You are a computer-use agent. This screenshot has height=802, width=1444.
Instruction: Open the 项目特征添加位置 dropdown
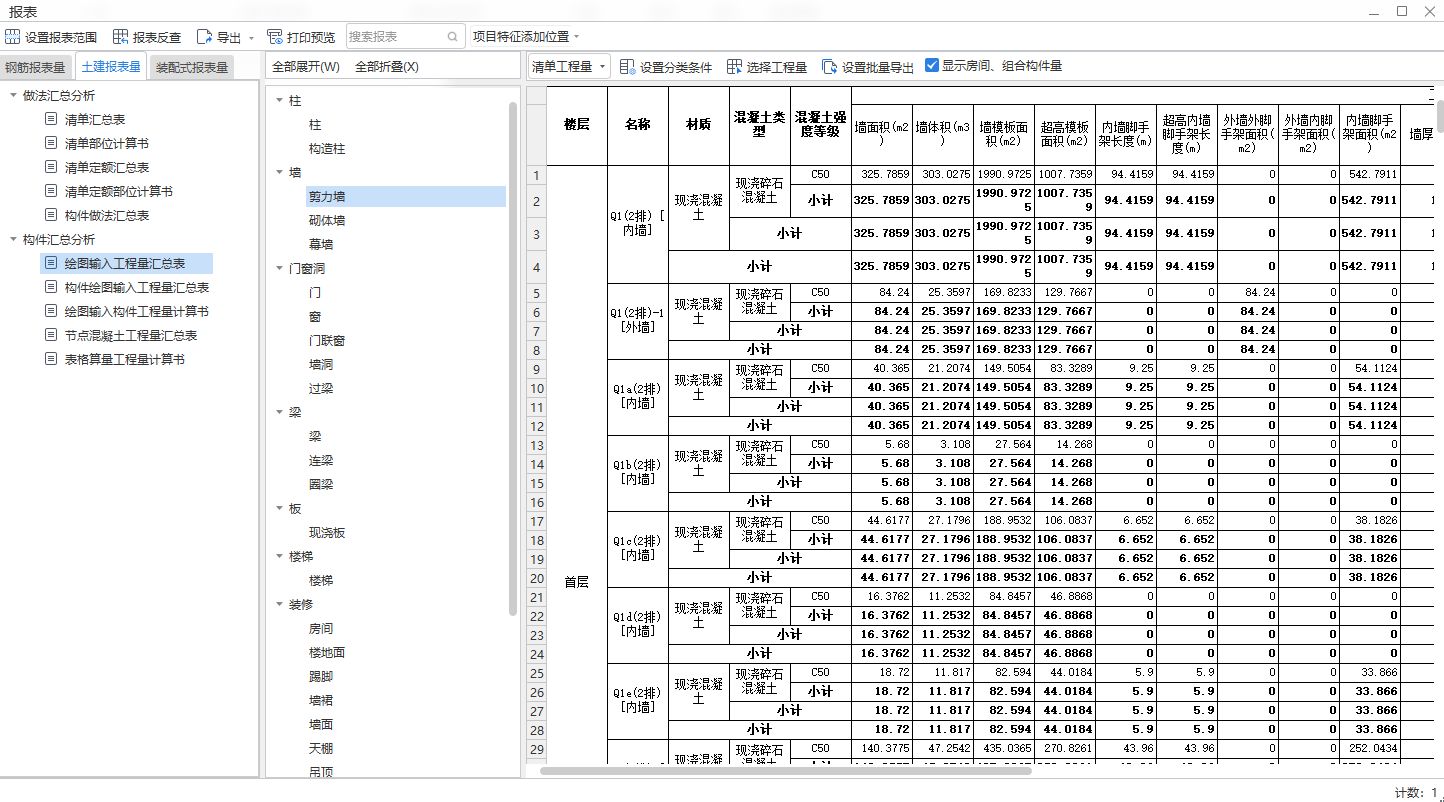click(525, 37)
